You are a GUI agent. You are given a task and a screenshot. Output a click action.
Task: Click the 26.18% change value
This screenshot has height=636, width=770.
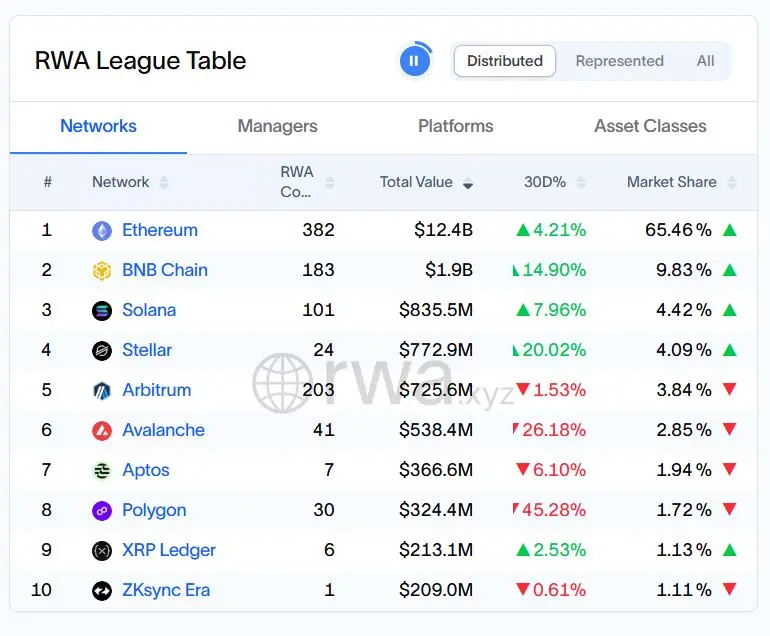[x=554, y=430]
